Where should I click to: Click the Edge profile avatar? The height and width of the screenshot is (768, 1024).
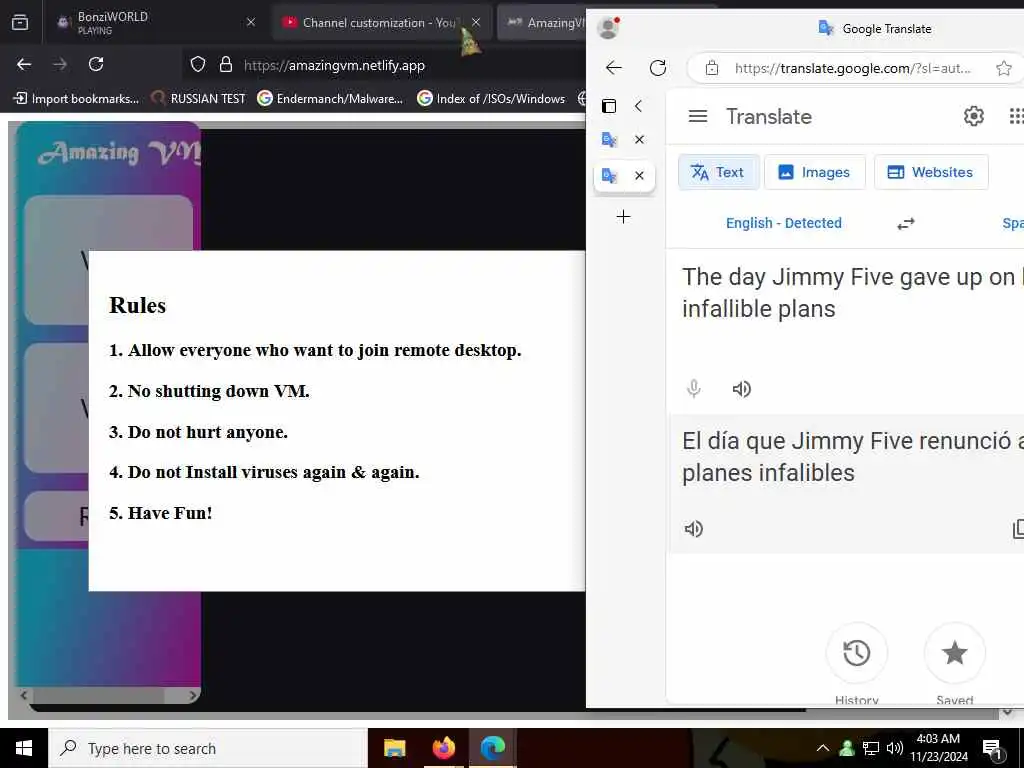point(608,28)
